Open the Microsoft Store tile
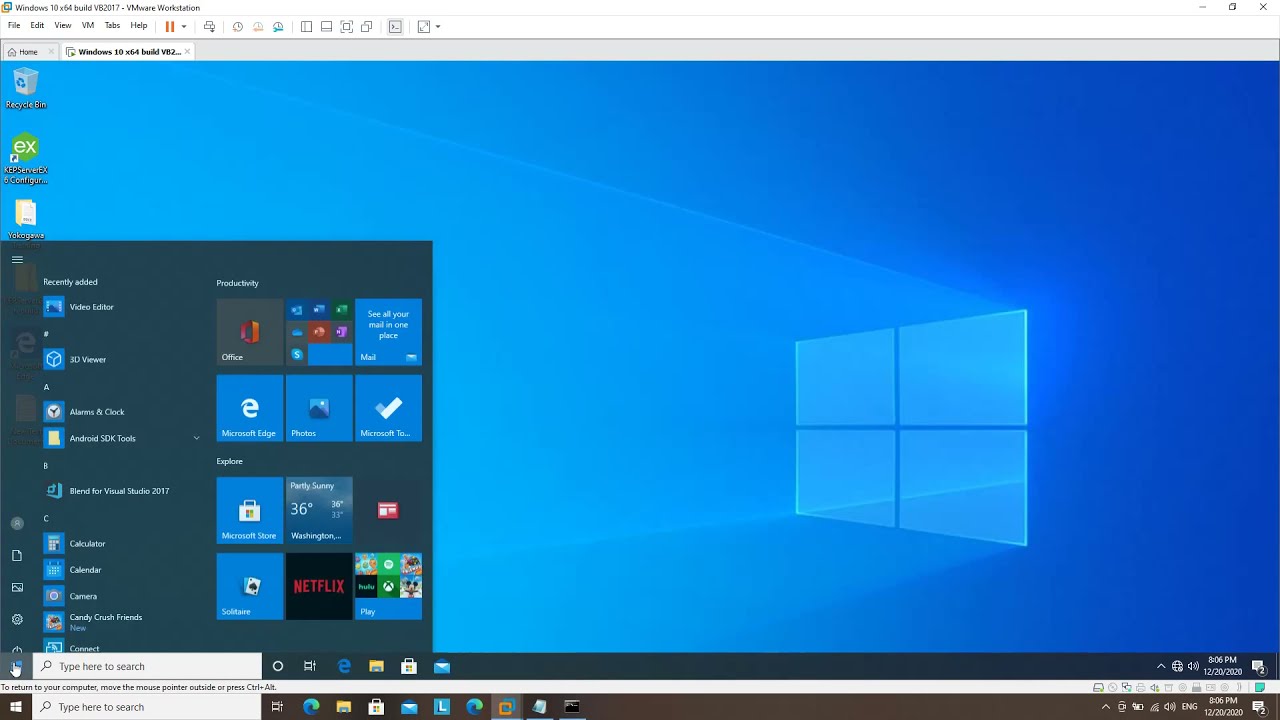This screenshot has width=1280, height=720. [250, 510]
